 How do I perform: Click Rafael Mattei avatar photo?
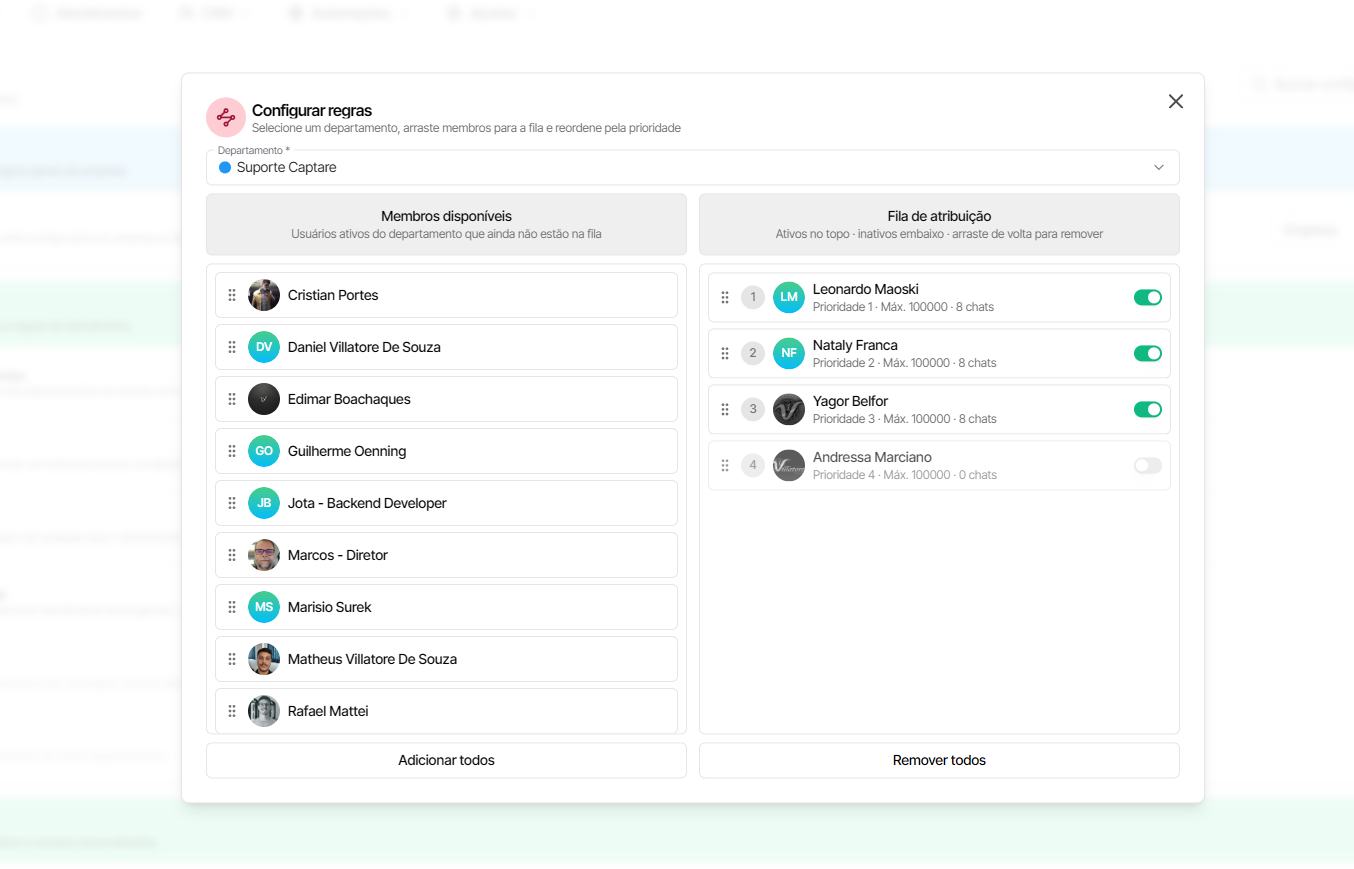(x=264, y=711)
